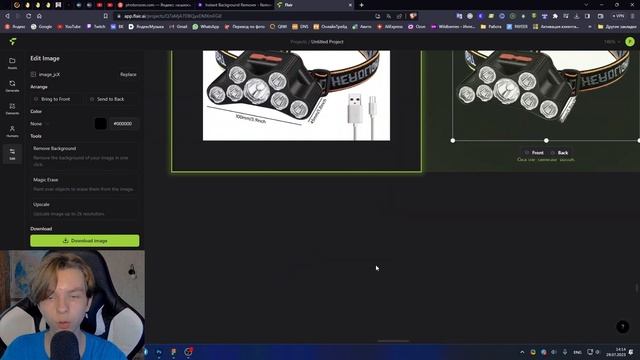Select the Upscale tool
Screen dimensions: 640x360
(x=84, y=209)
